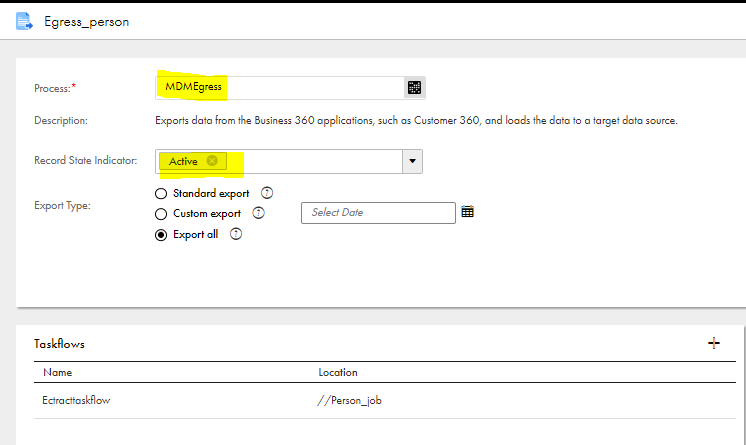The image size is (746, 445).
Task: Click the //Person_job location cell
Action: coord(350,401)
